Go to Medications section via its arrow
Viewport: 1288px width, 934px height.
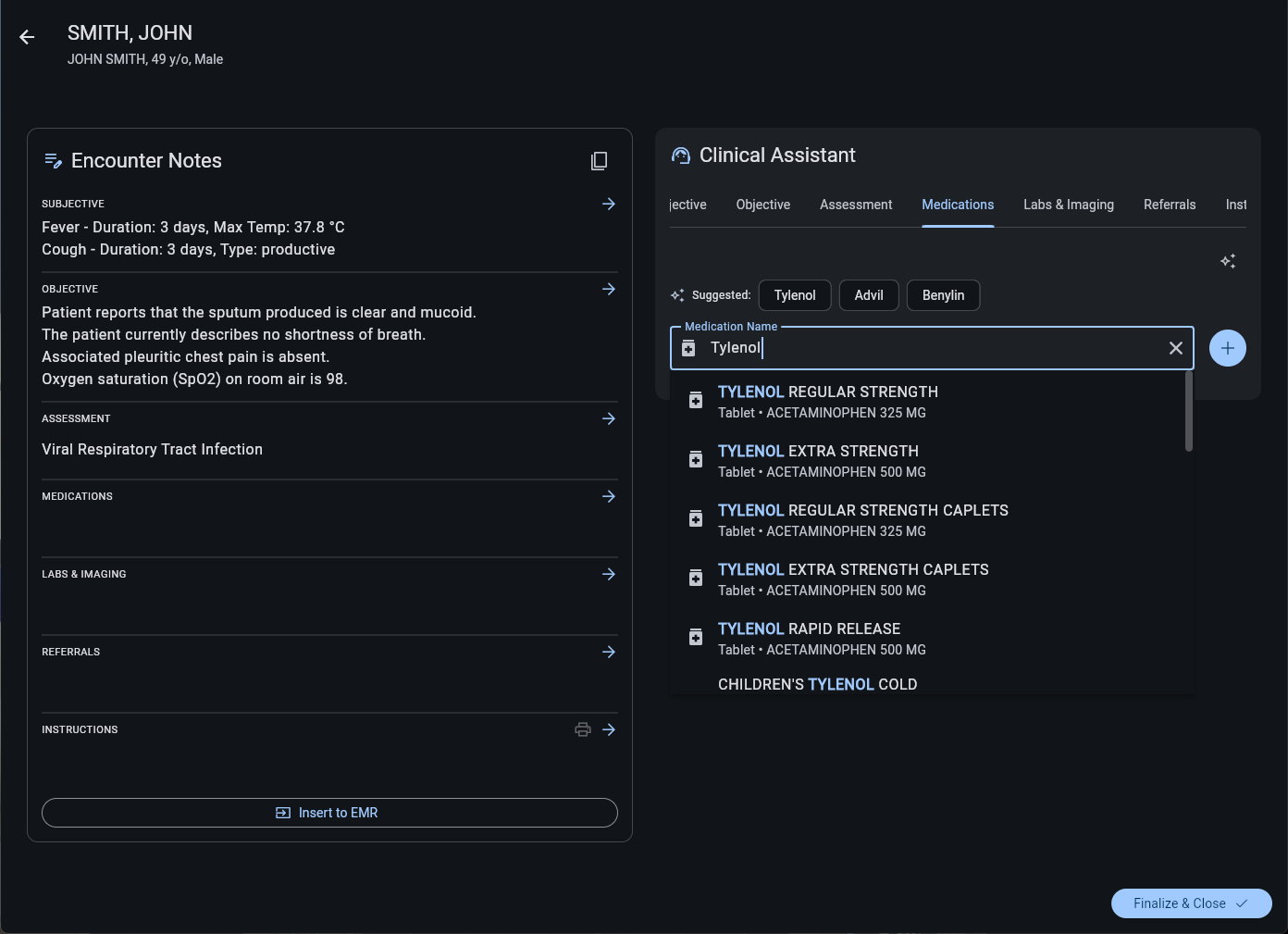click(x=608, y=496)
